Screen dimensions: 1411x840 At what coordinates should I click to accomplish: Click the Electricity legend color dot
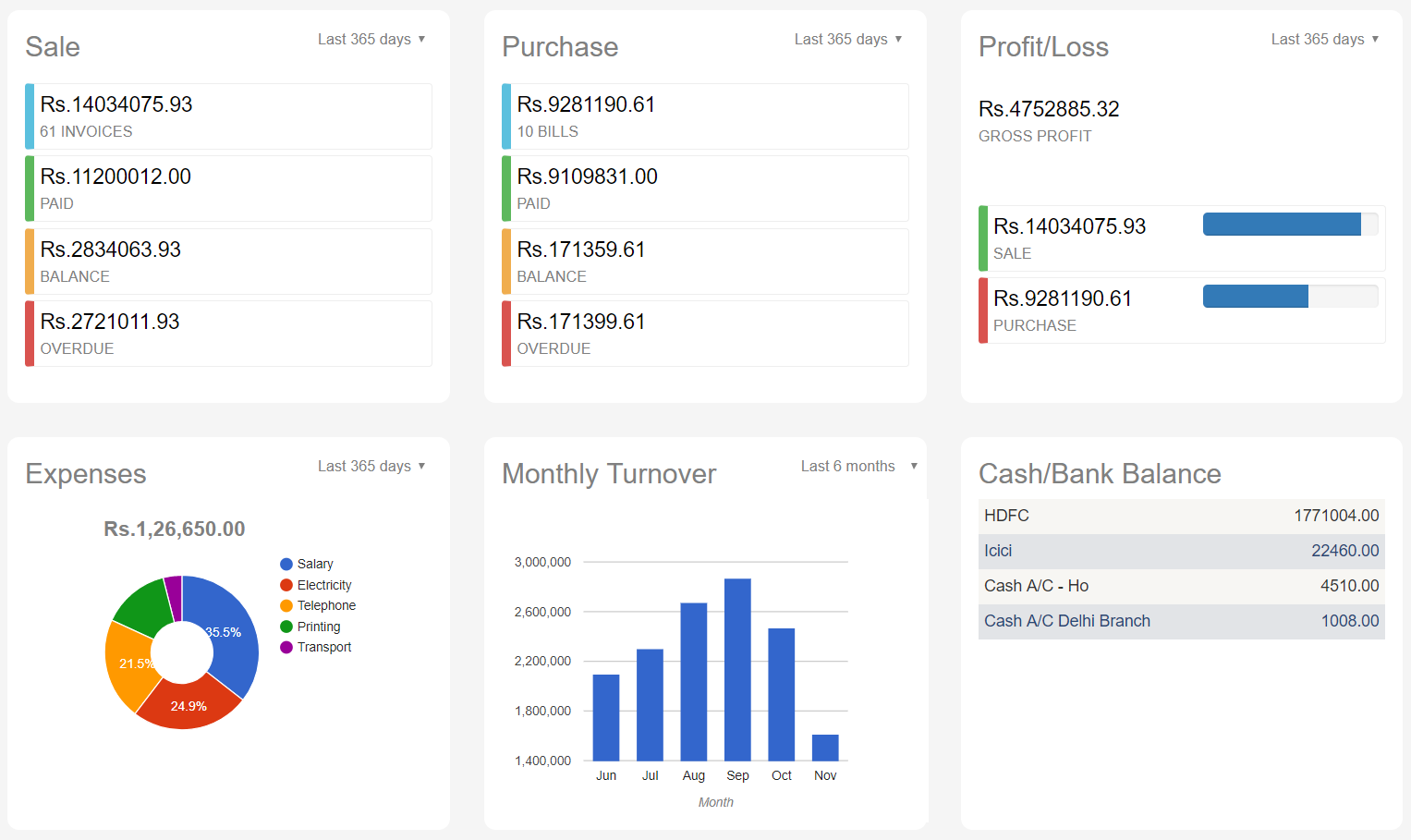[x=286, y=585]
